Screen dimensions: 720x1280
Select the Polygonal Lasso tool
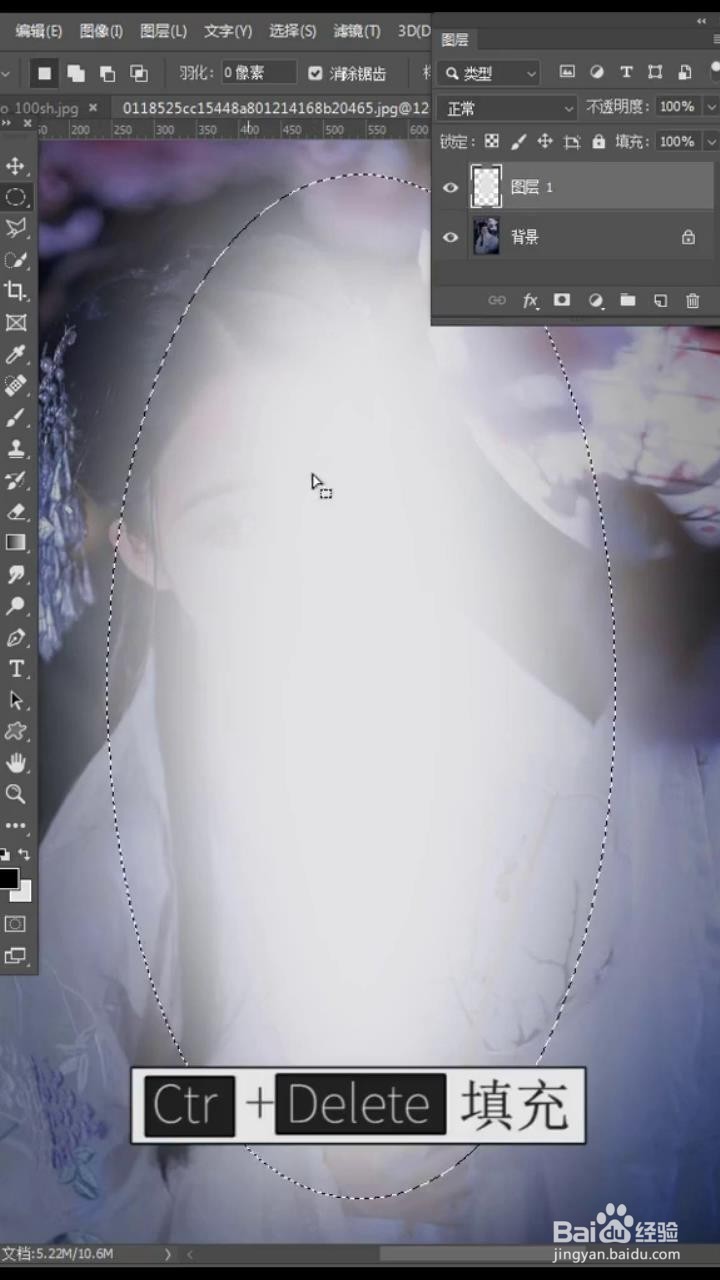coord(16,228)
